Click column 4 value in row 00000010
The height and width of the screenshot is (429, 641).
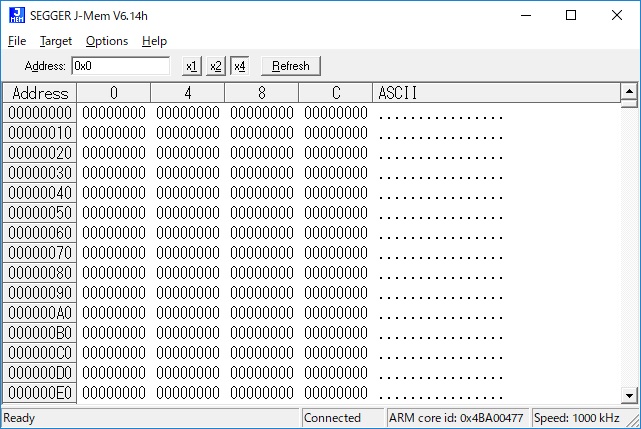[188, 133]
